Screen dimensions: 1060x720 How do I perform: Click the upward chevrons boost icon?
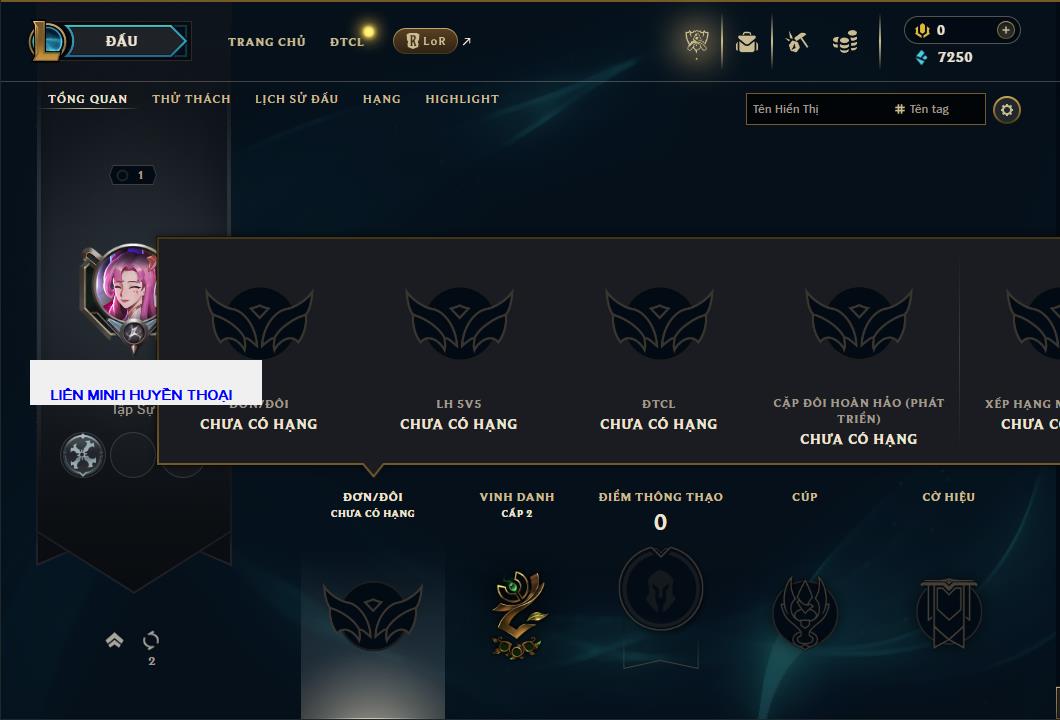pos(114,640)
